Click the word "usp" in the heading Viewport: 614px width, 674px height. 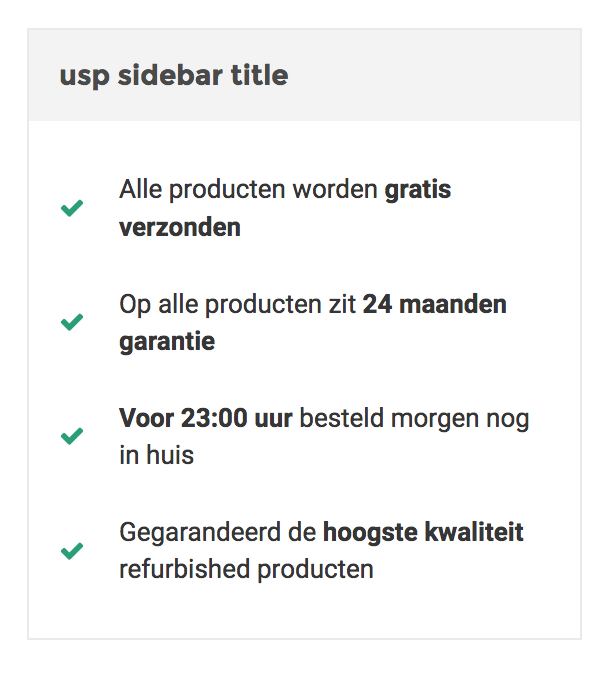click(x=85, y=77)
